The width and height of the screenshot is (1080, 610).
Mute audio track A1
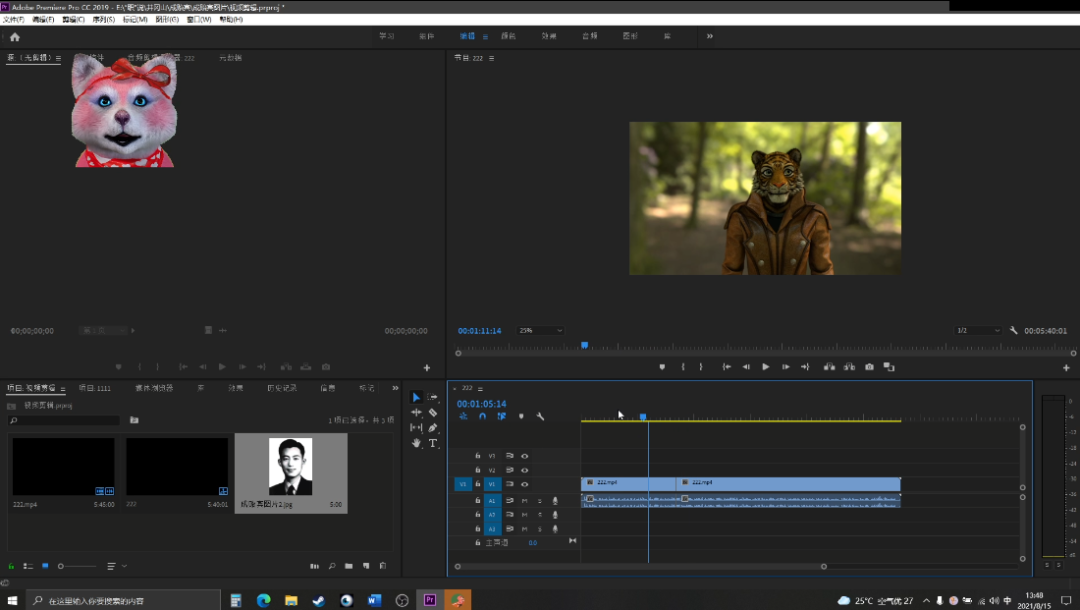pos(524,500)
